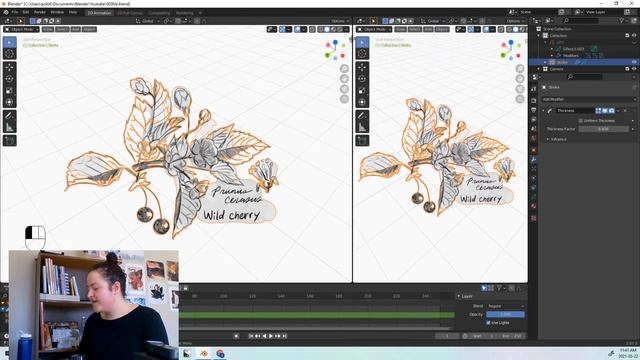This screenshot has width=640, height=360.
Task: Open Object Mode dropdown in left viewport
Action: [22, 29]
